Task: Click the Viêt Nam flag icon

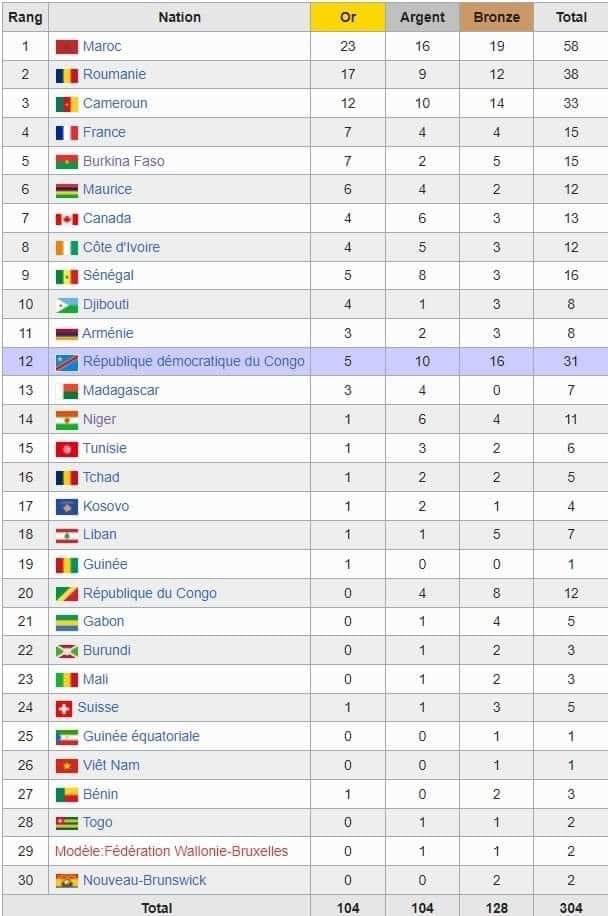Action: 67,766
